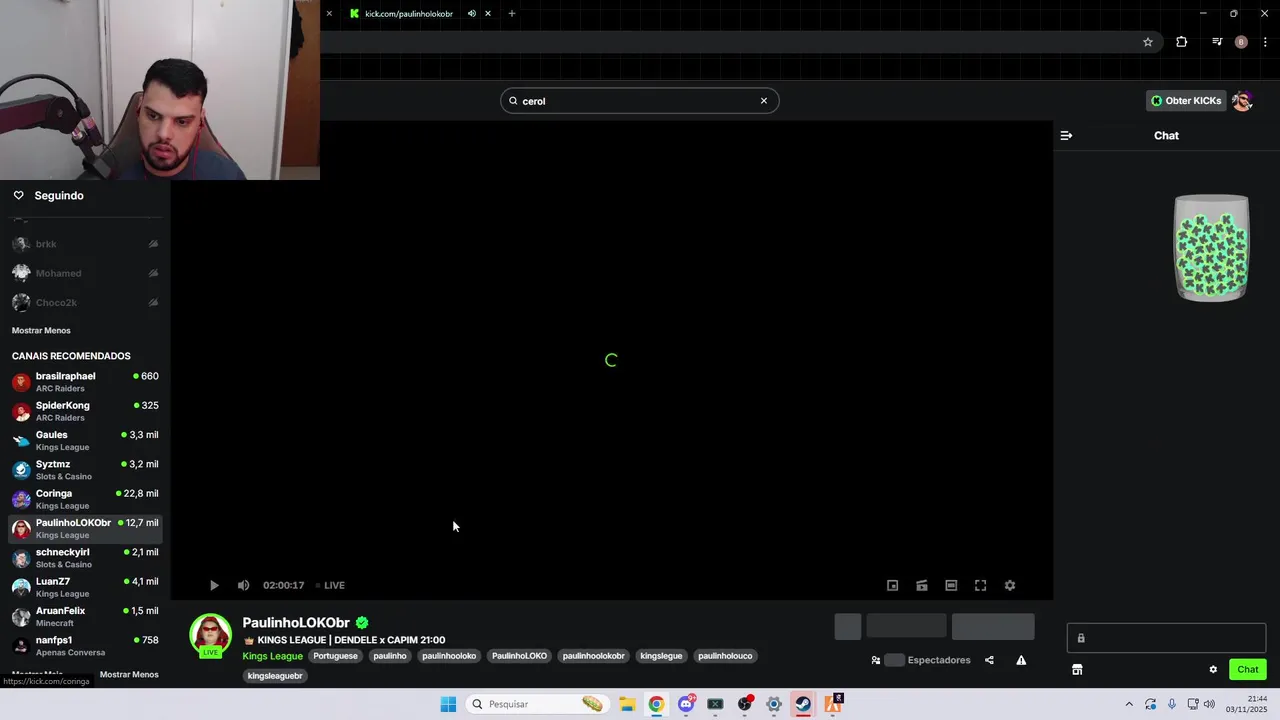Click the Espectadores viewers icon
Image resolution: width=1280 pixels, height=720 pixels.
pos(876,660)
